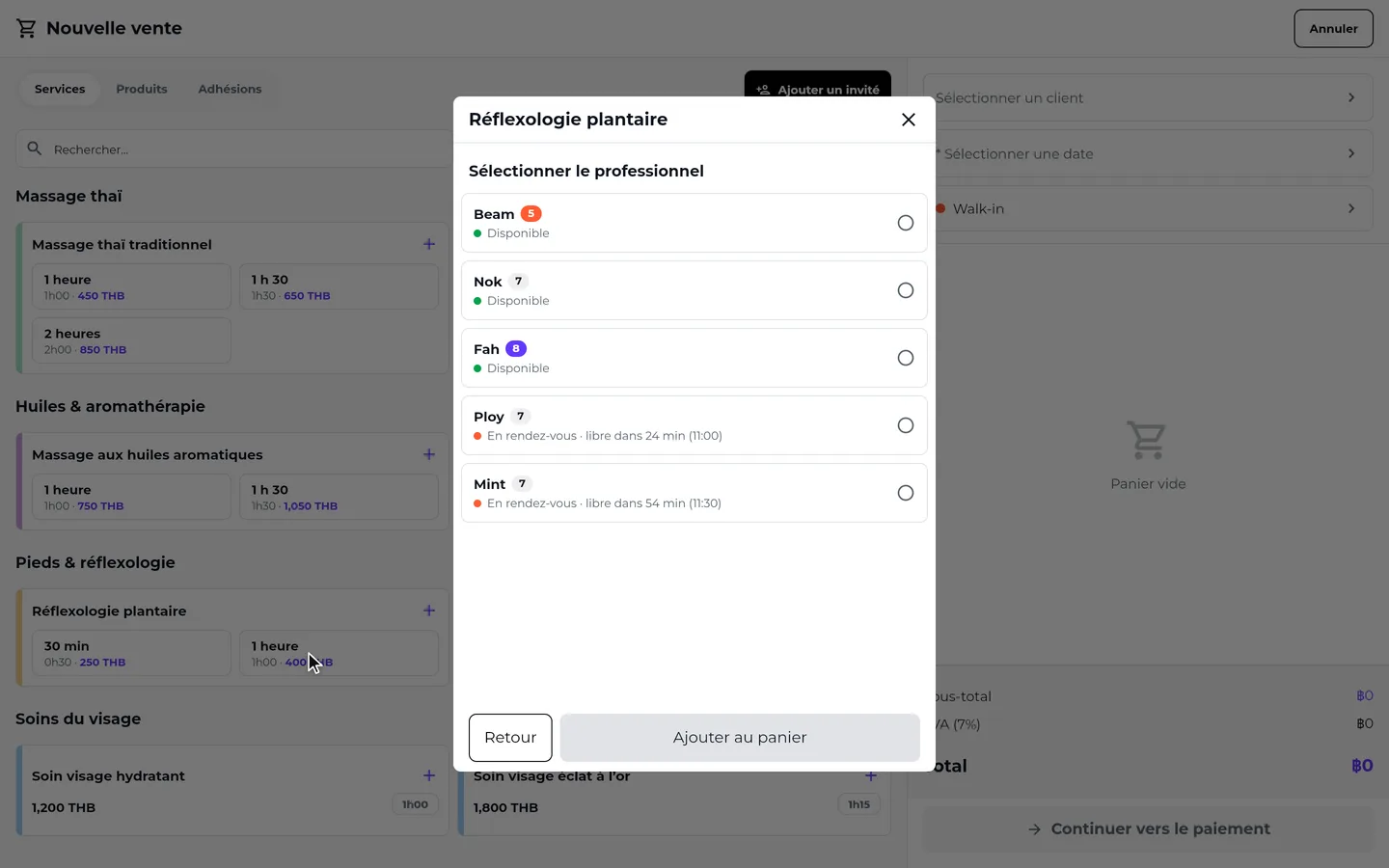Choose Massage thaï 1 heure 450 THB
The height and width of the screenshot is (868, 1389).
(x=131, y=286)
